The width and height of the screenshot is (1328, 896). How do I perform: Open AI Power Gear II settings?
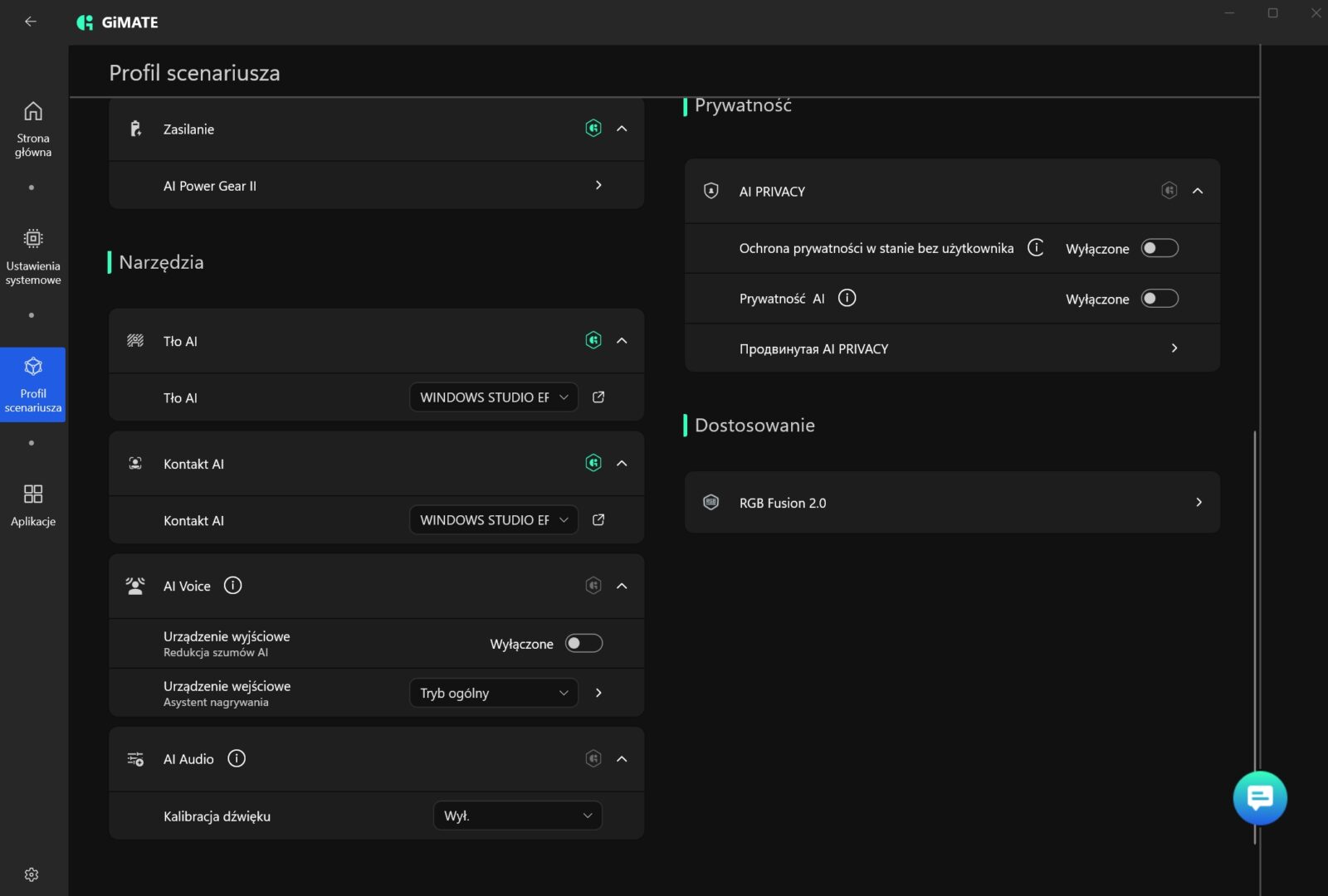tap(376, 186)
